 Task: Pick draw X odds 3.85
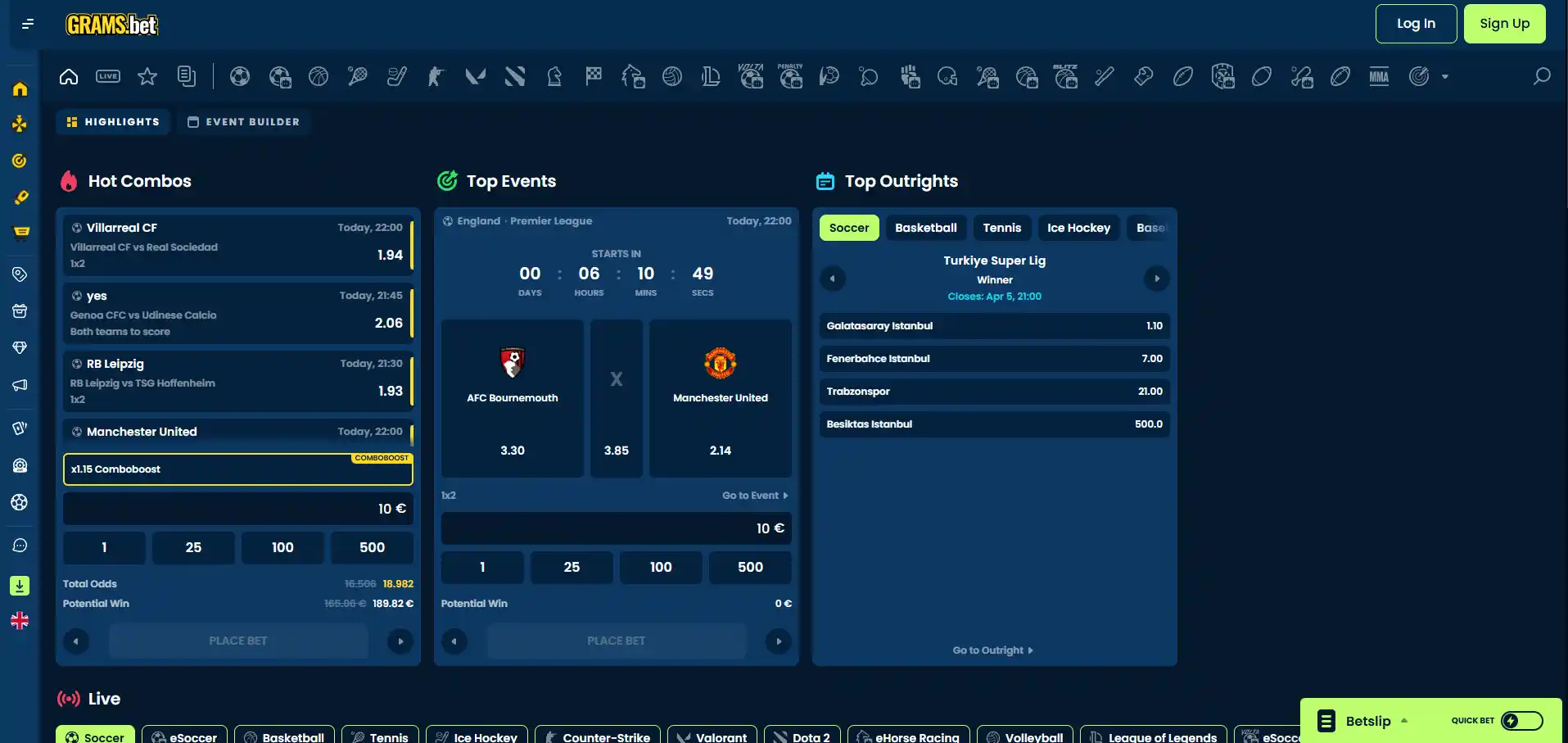[617, 398]
